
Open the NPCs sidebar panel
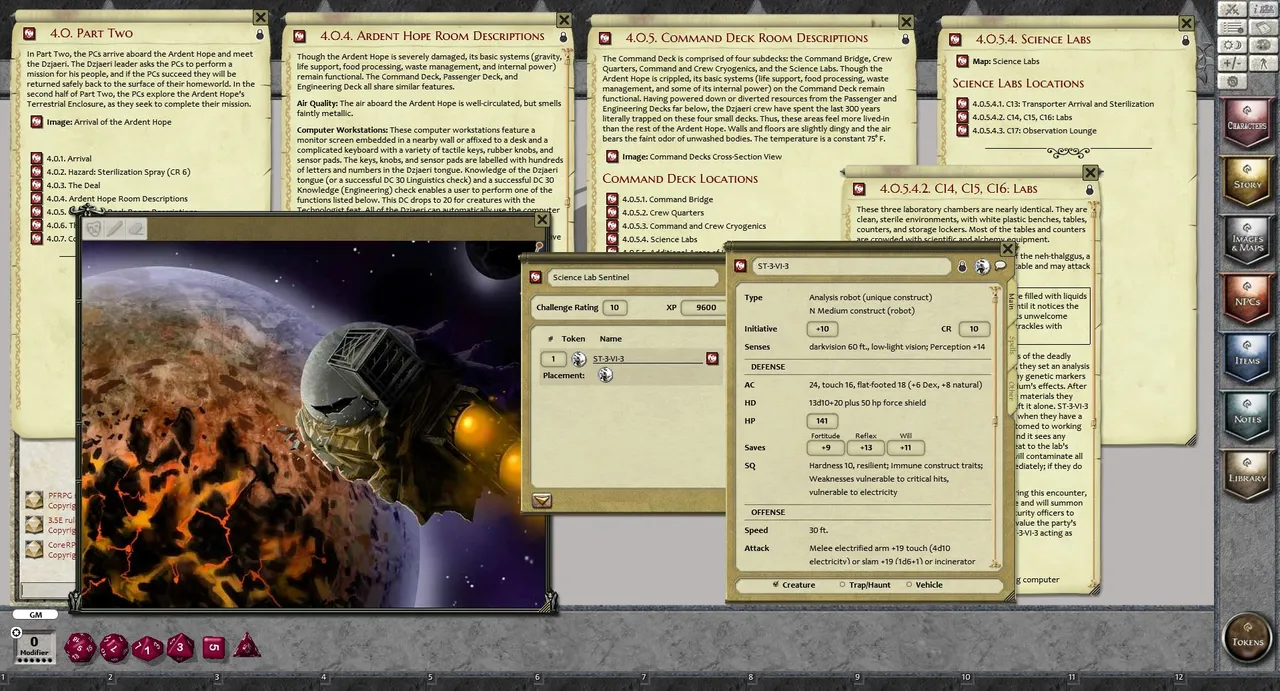1246,298
